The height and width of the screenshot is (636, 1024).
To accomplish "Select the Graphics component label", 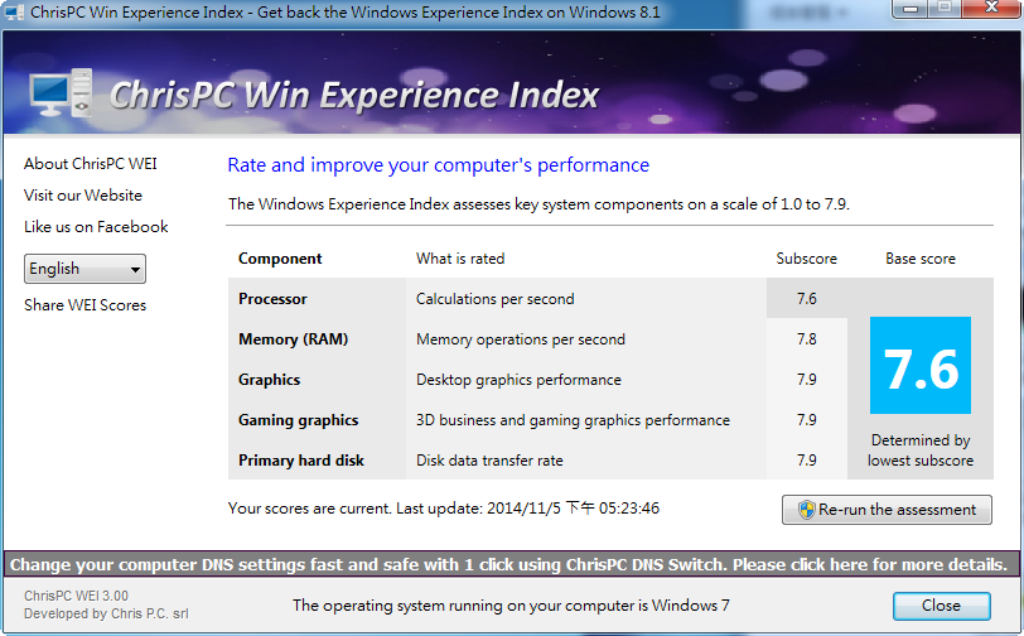I will (x=269, y=379).
